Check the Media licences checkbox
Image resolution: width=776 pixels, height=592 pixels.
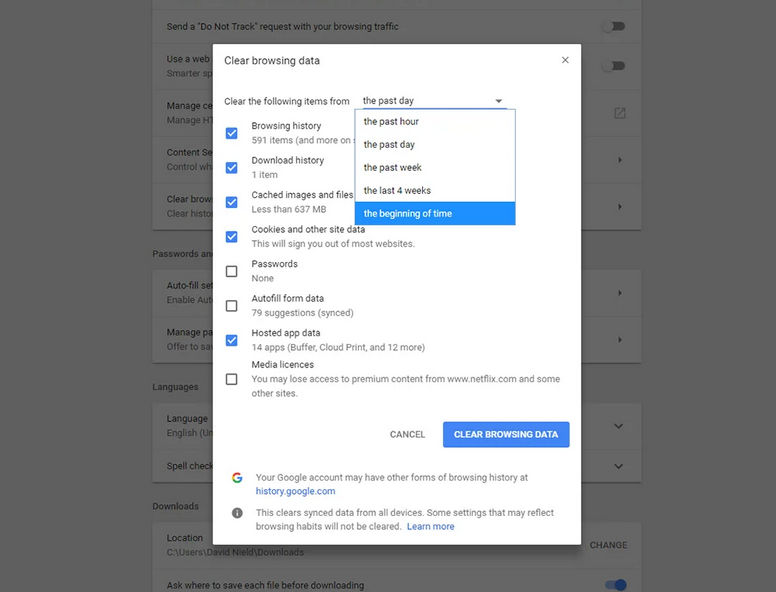pyautogui.click(x=232, y=379)
